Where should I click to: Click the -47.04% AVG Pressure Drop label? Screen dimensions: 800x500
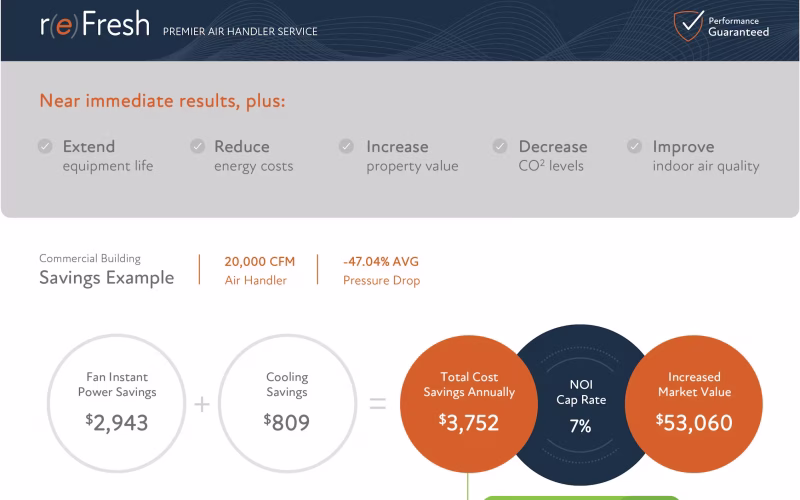tap(381, 271)
